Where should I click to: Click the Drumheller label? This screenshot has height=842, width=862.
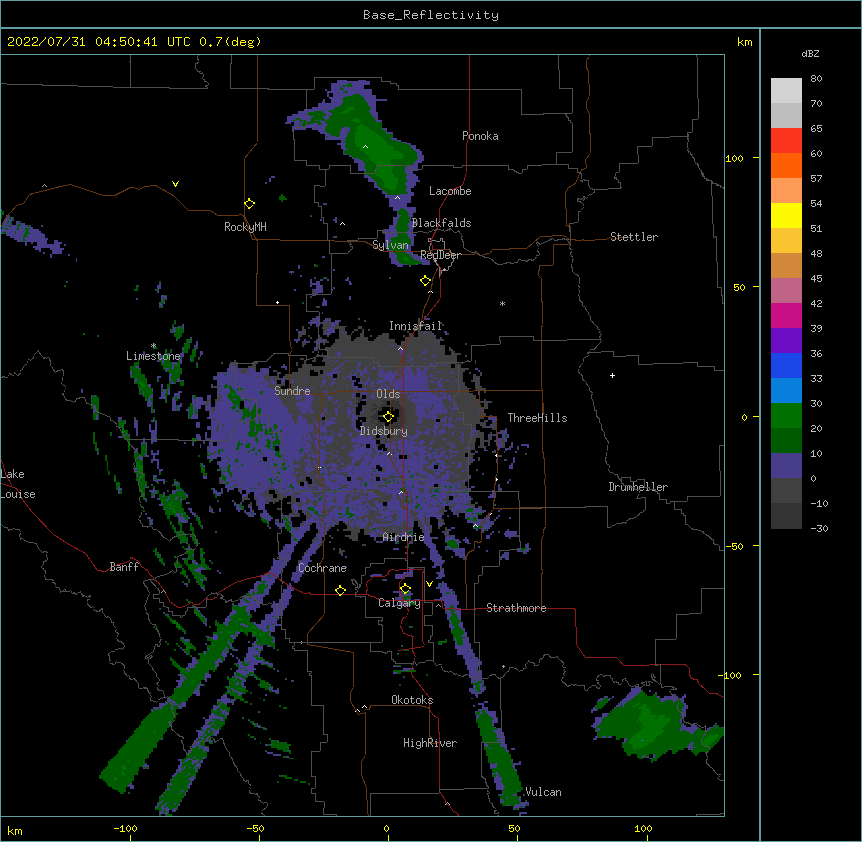[x=638, y=487]
